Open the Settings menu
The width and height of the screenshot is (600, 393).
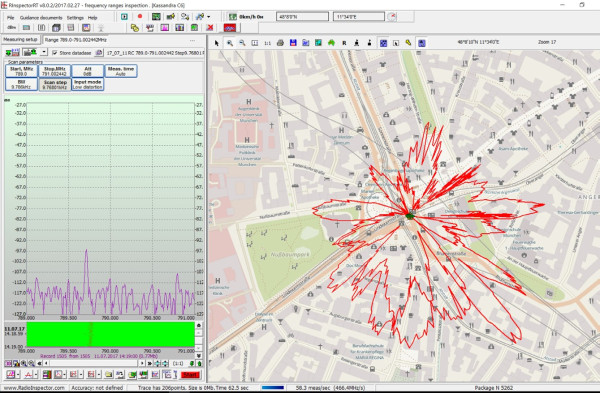[x=75, y=18]
